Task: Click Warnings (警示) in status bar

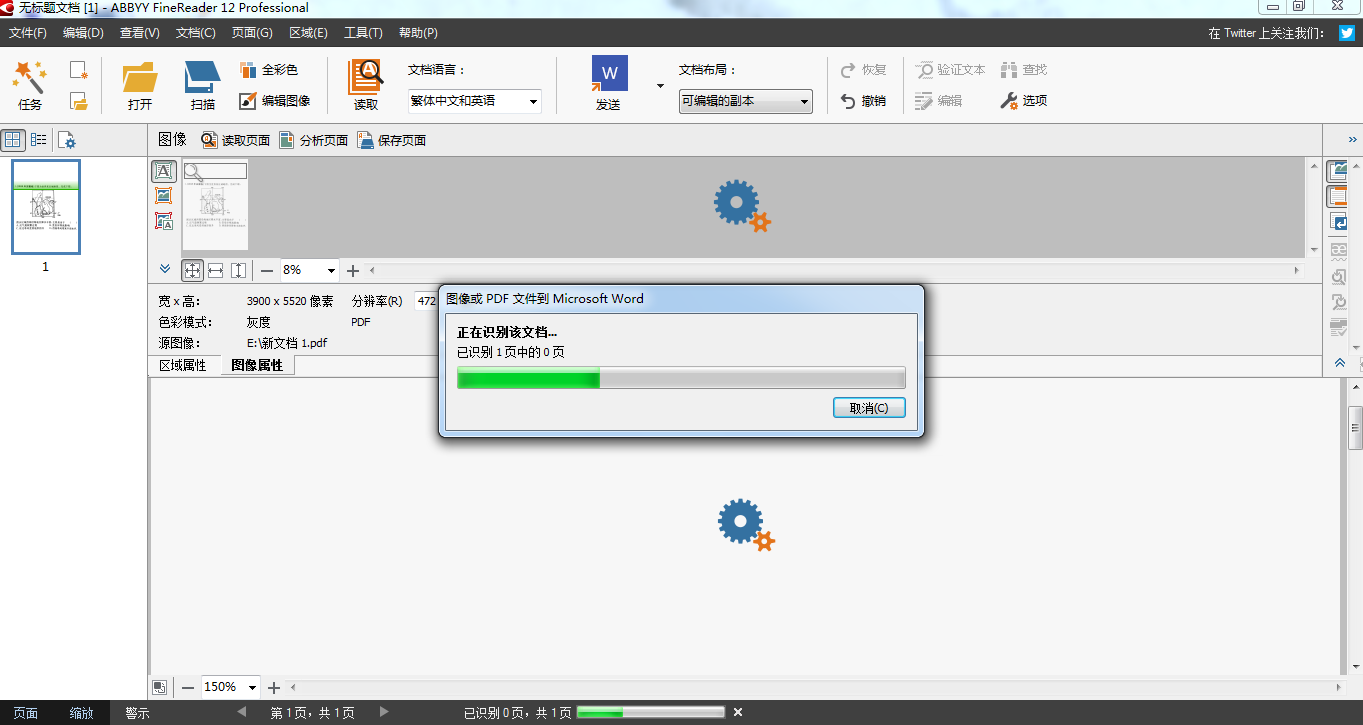Action: point(137,713)
